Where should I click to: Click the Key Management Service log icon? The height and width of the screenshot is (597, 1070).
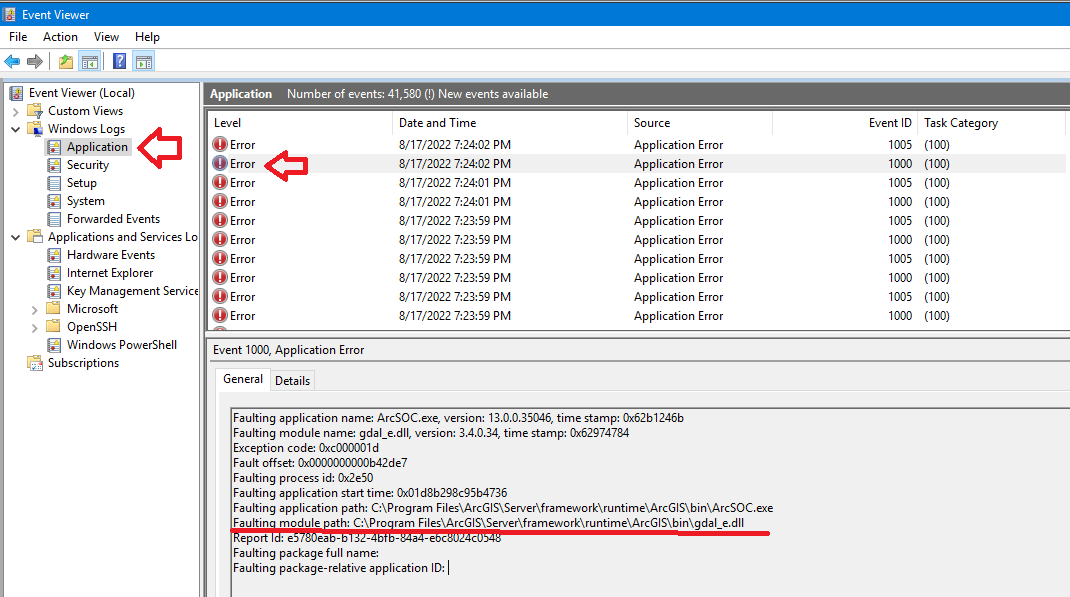click(x=54, y=290)
